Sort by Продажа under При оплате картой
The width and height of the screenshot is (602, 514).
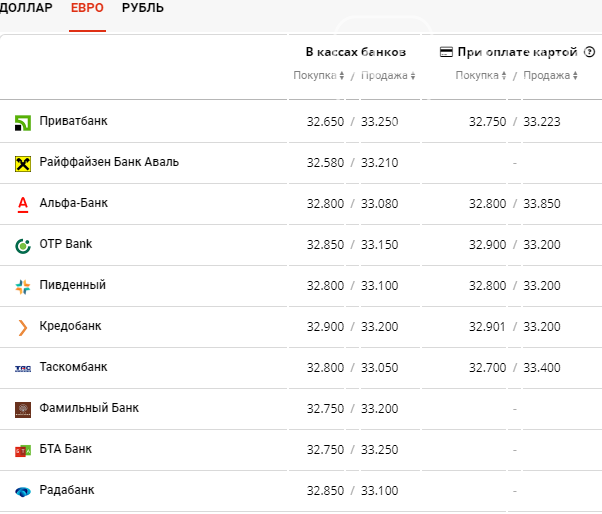pyautogui.click(x=551, y=75)
